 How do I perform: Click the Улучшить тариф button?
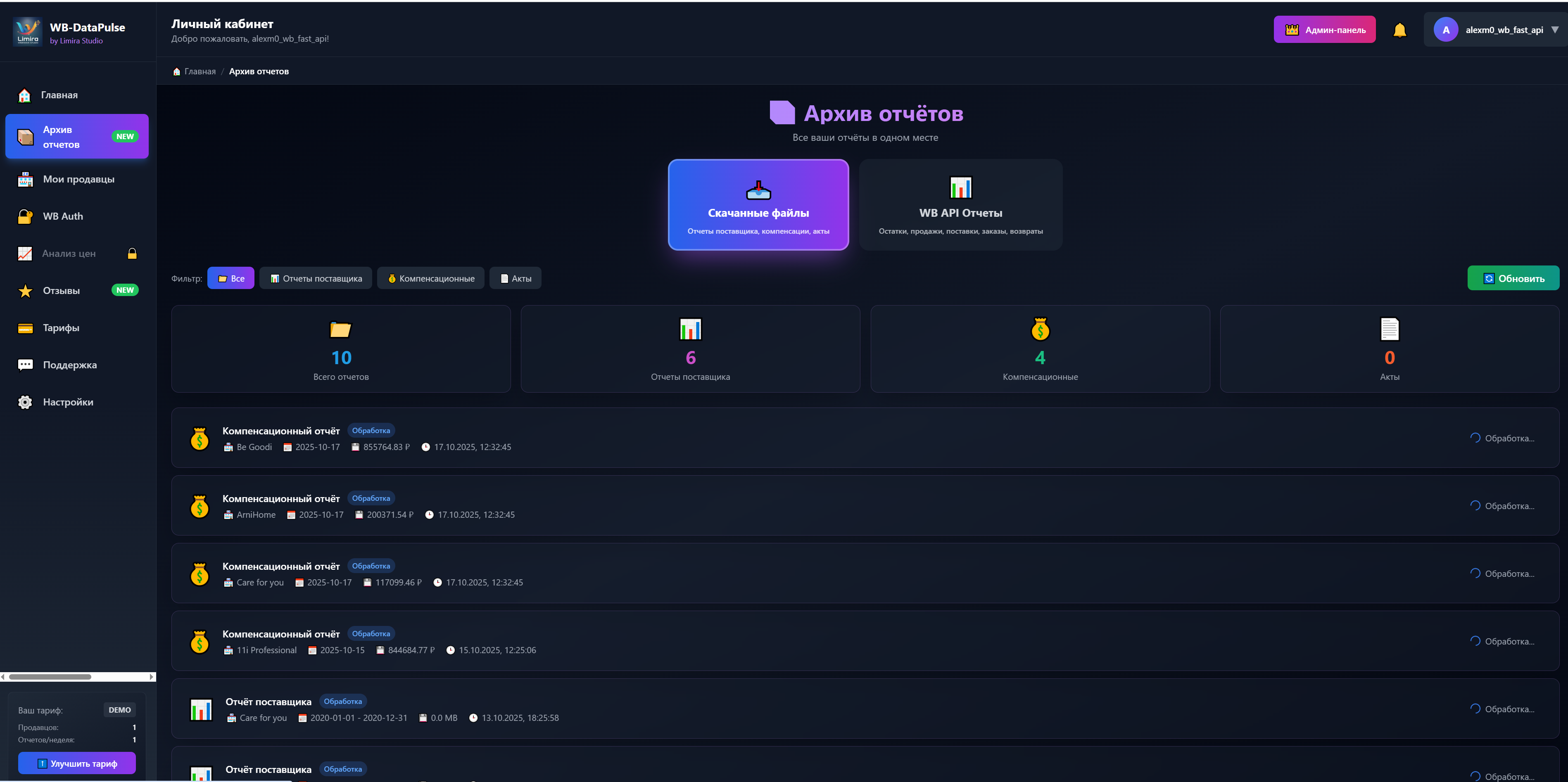[77, 763]
